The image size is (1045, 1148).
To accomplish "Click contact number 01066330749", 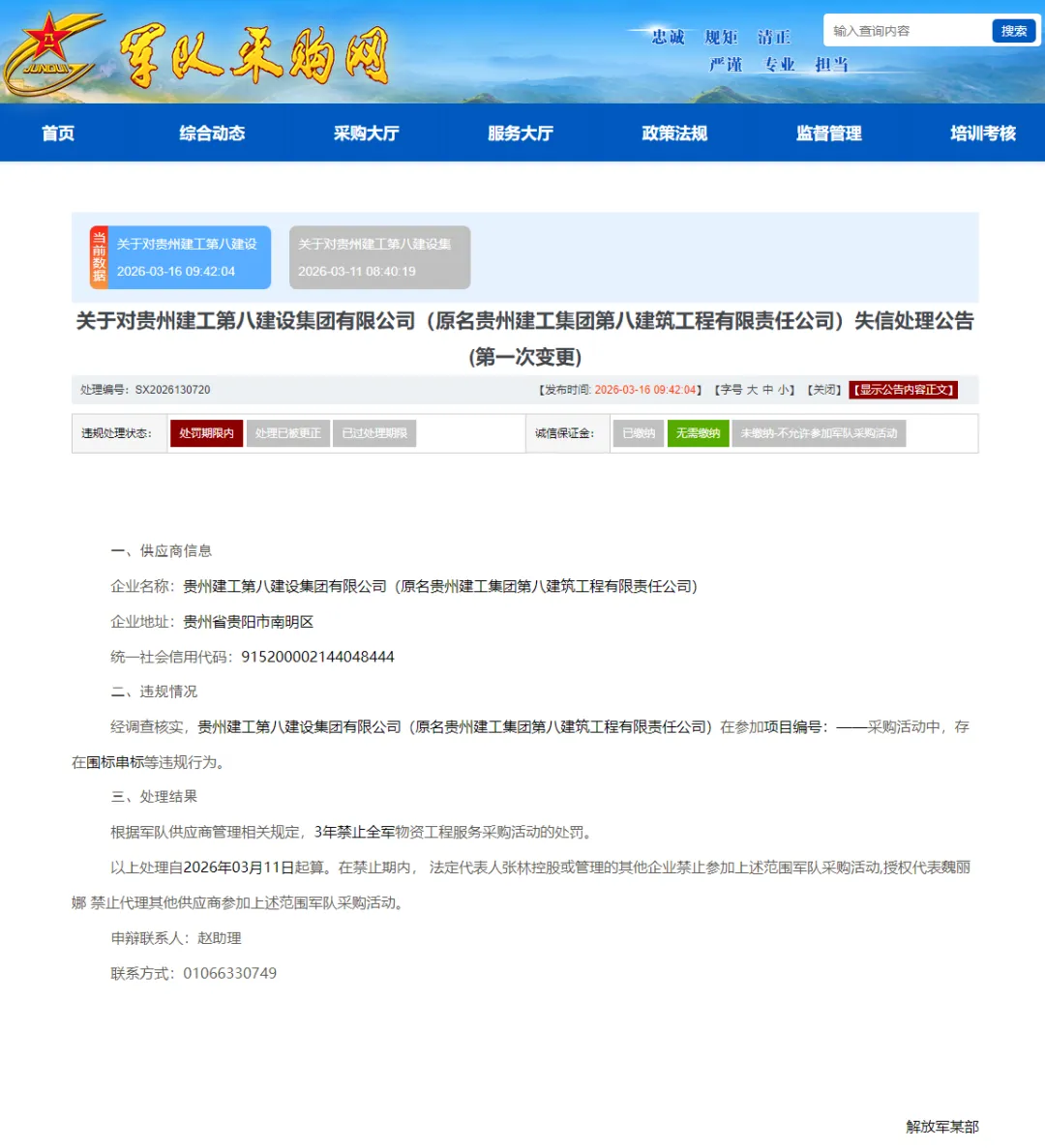I will pos(230,973).
